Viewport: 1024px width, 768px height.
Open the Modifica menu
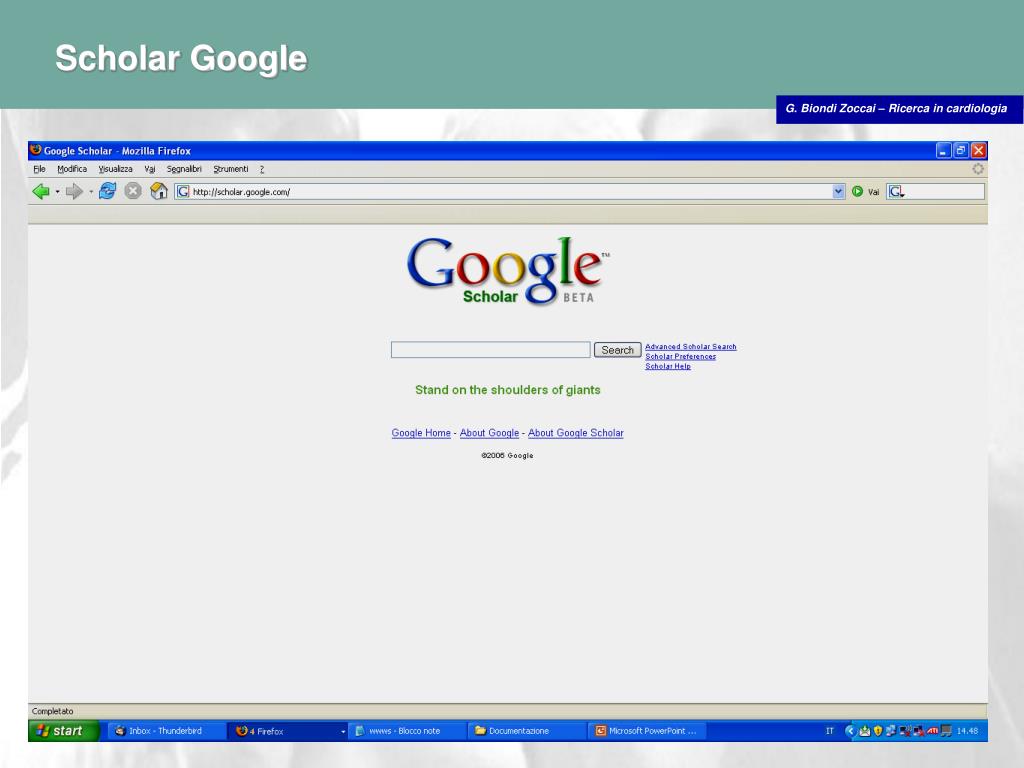pos(72,169)
